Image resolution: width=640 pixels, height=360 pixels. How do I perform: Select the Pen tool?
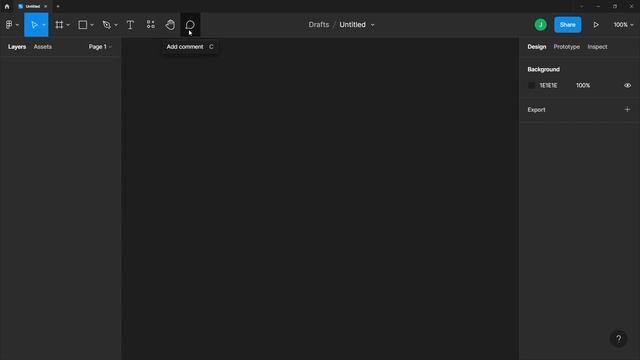click(x=107, y=25)
